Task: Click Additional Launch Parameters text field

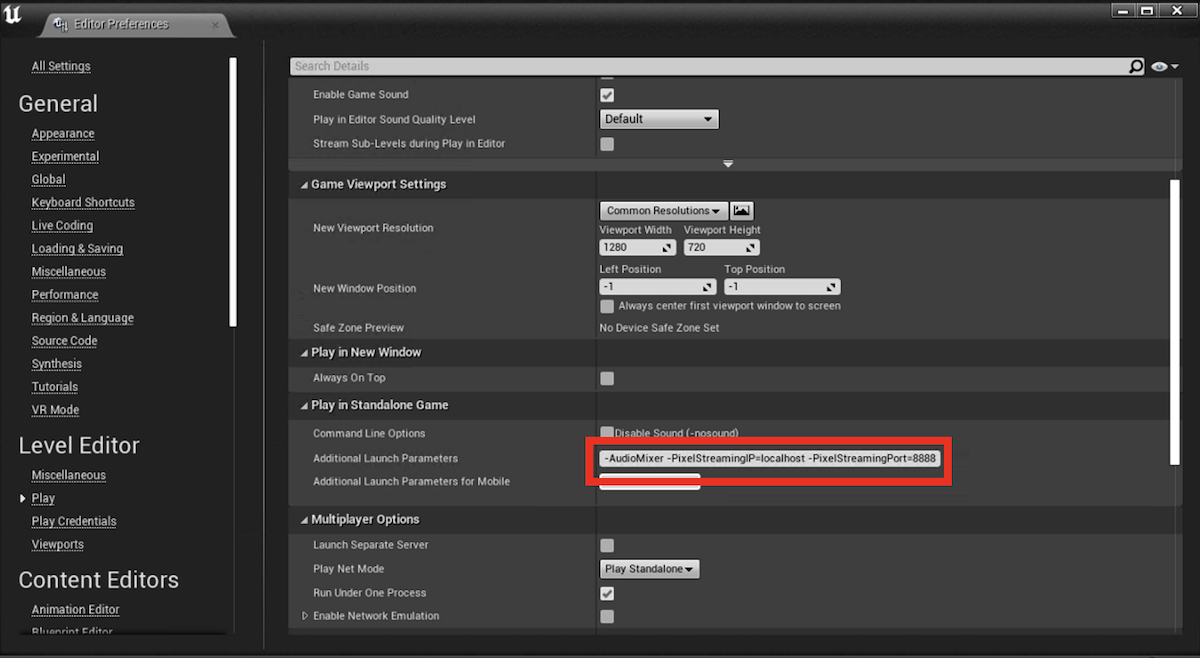Action: tap(769, 458)
